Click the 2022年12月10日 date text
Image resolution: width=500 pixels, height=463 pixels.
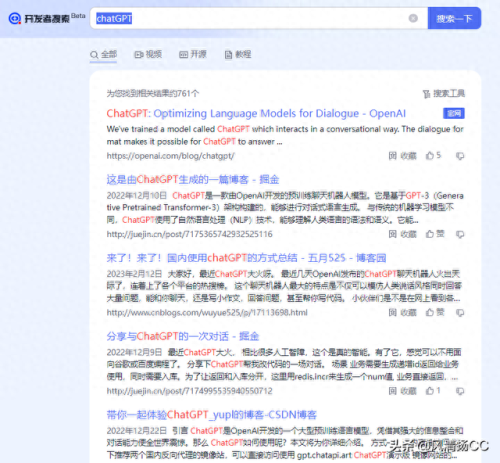137,196
